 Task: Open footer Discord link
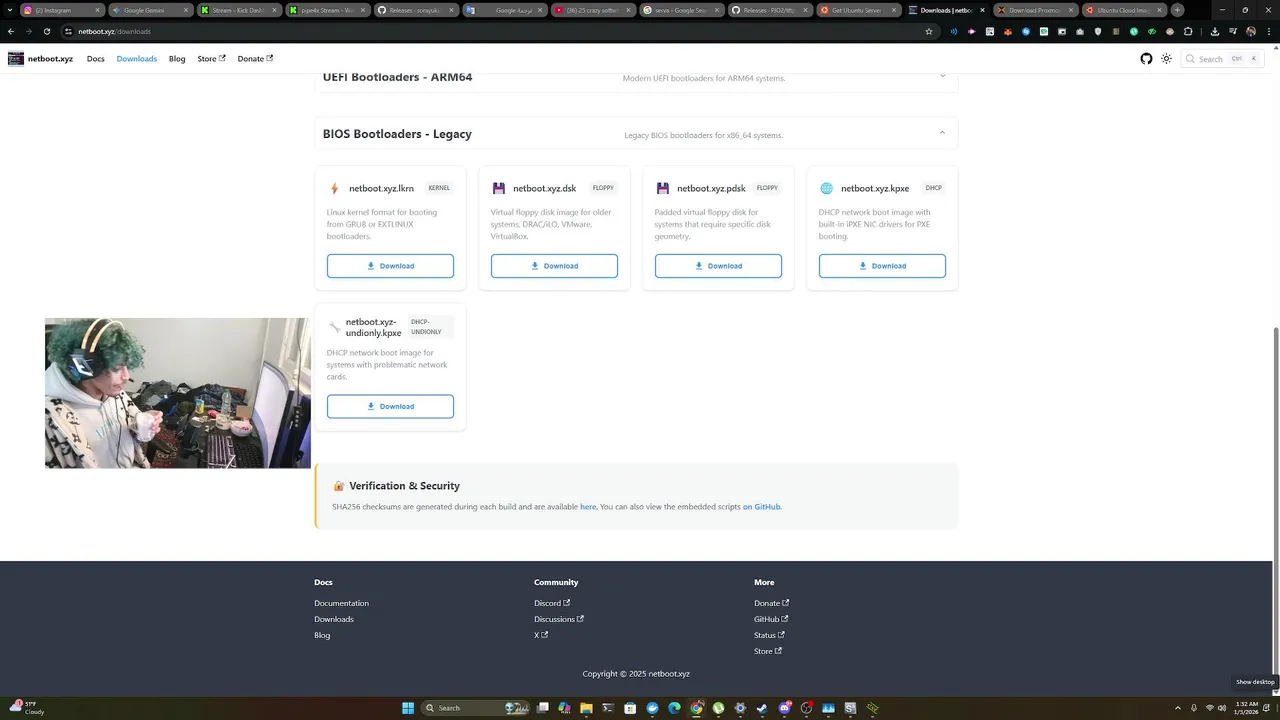click(552, 603)
